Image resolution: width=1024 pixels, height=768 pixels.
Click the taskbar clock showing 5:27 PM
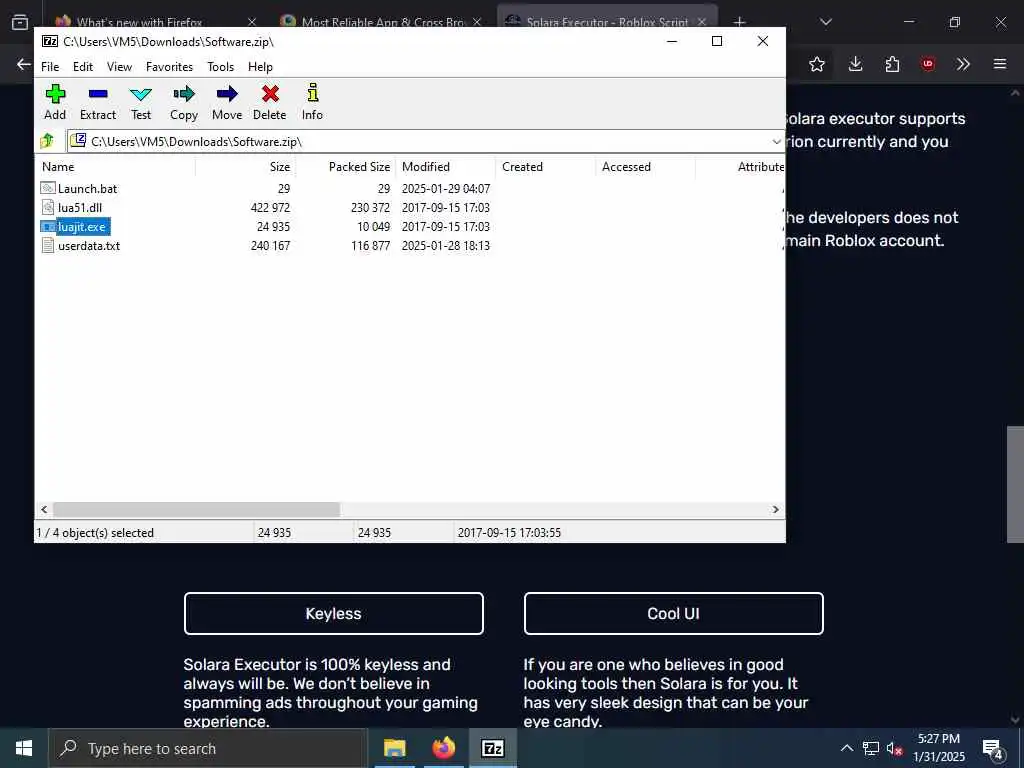(938, 748)
